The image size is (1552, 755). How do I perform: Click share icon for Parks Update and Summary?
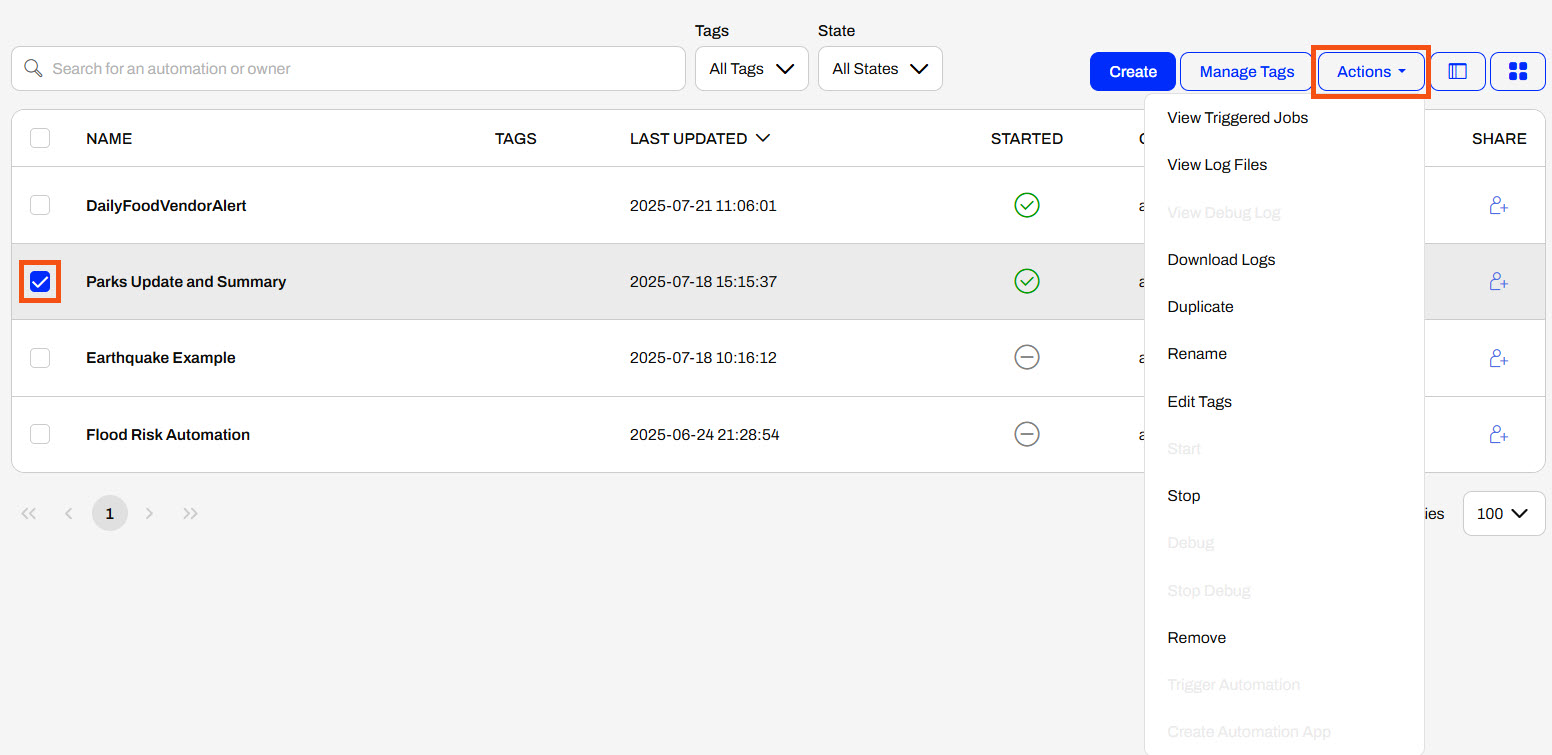(x=1498, y=282)
